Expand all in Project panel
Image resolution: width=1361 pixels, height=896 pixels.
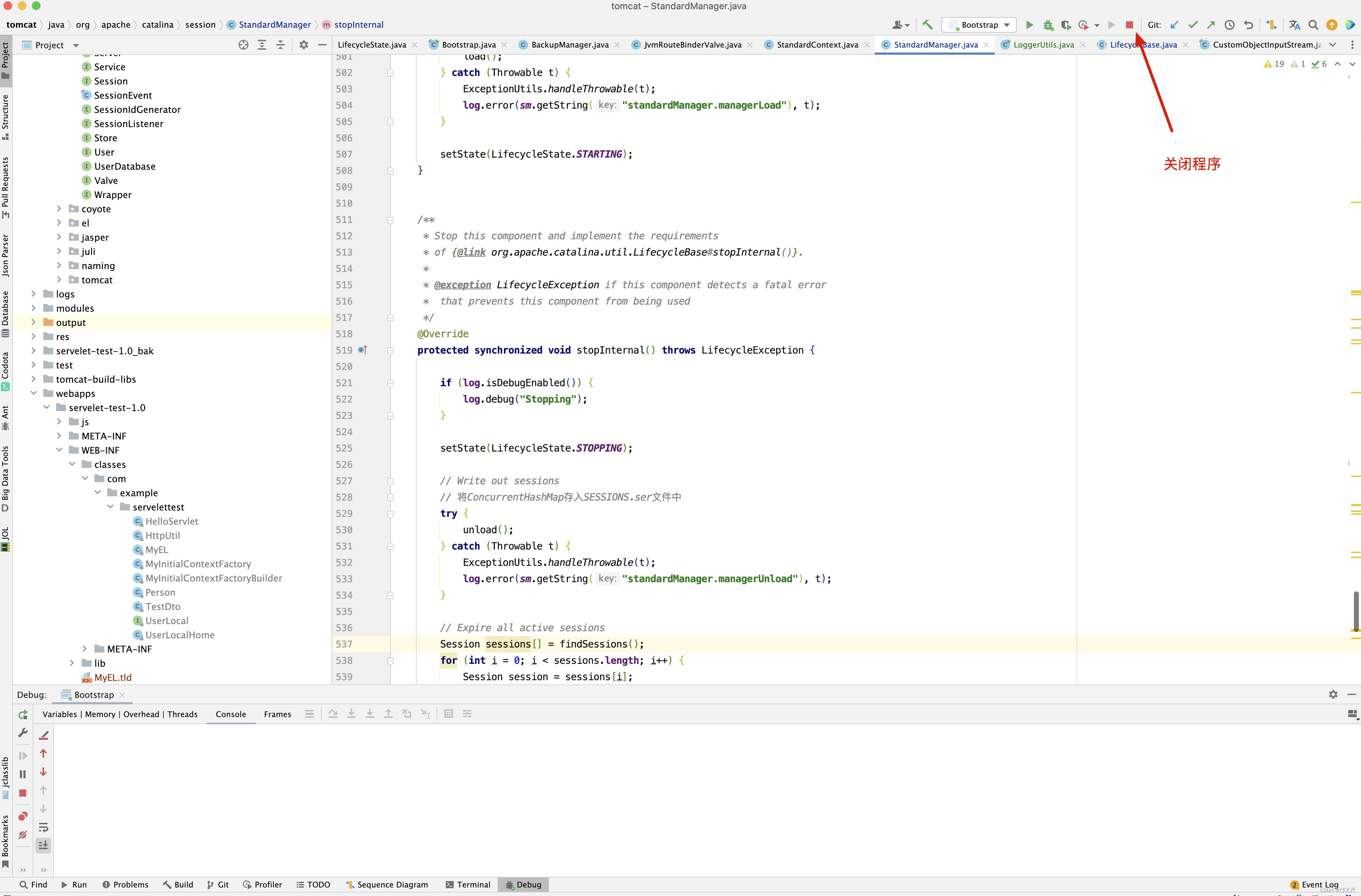tap(262, 45)
